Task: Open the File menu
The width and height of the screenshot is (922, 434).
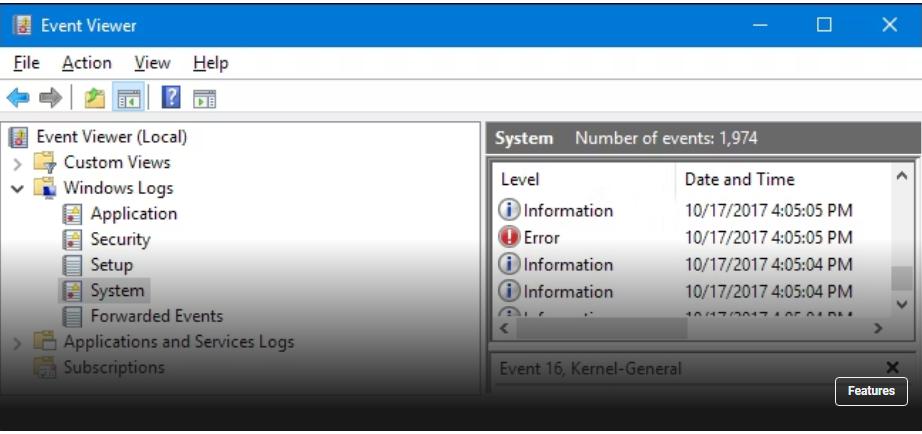Action: (26, 63)
